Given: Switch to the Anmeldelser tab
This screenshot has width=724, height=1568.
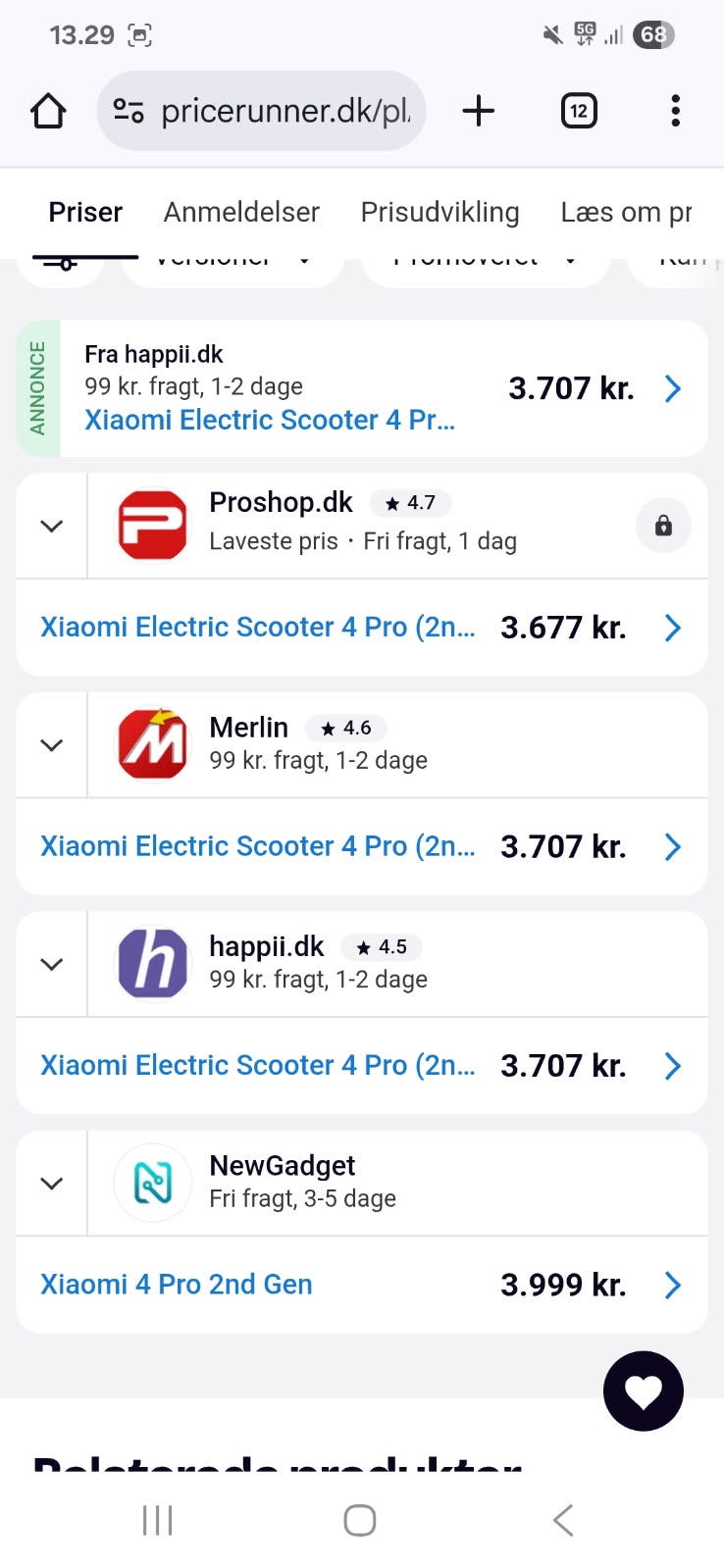Looking at the screenshot, I should pyautogui.click(x=241, y=212).
